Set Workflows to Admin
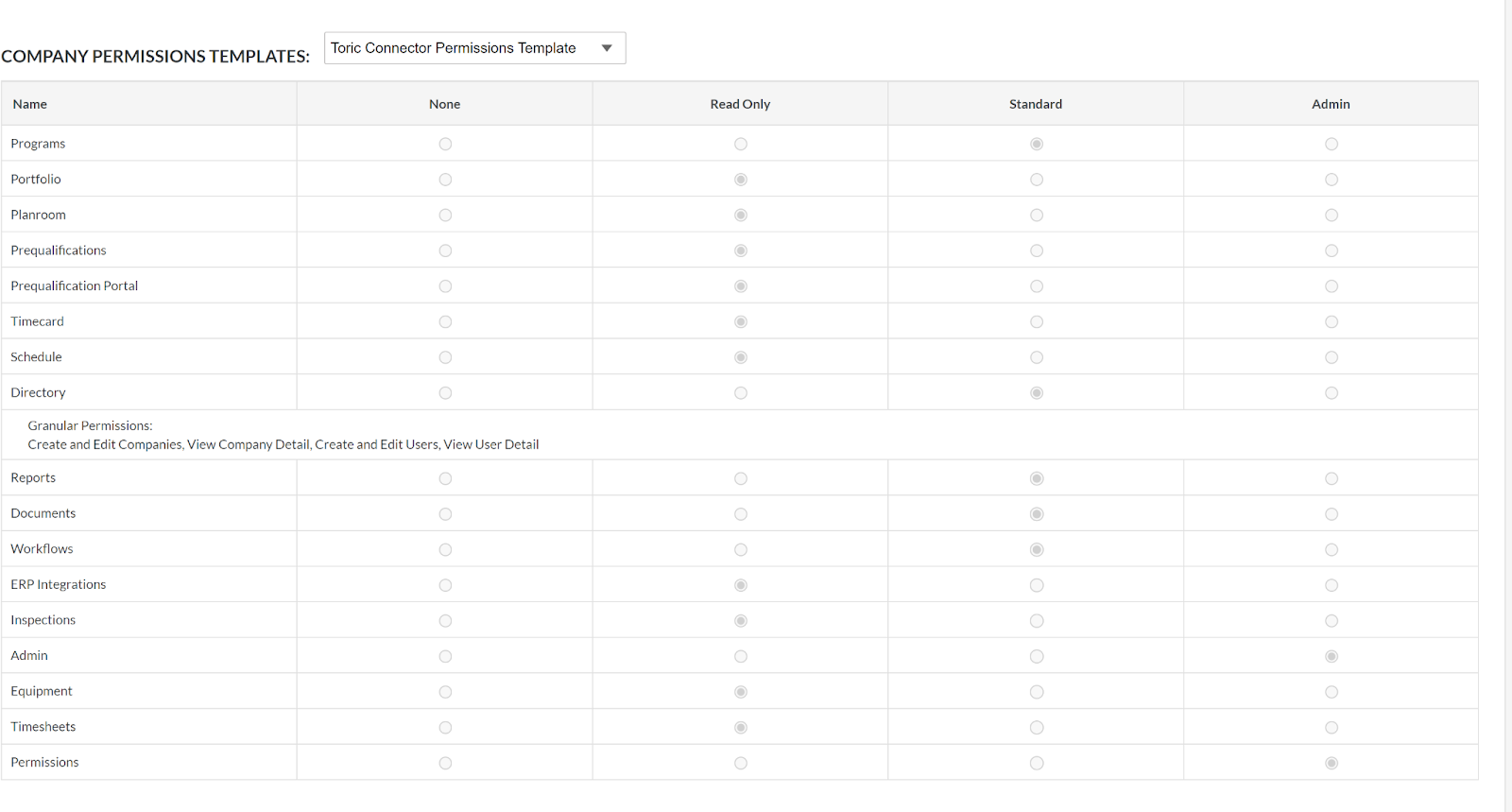The height and width of the screenshot is (812, 1512). (1332, 549)
